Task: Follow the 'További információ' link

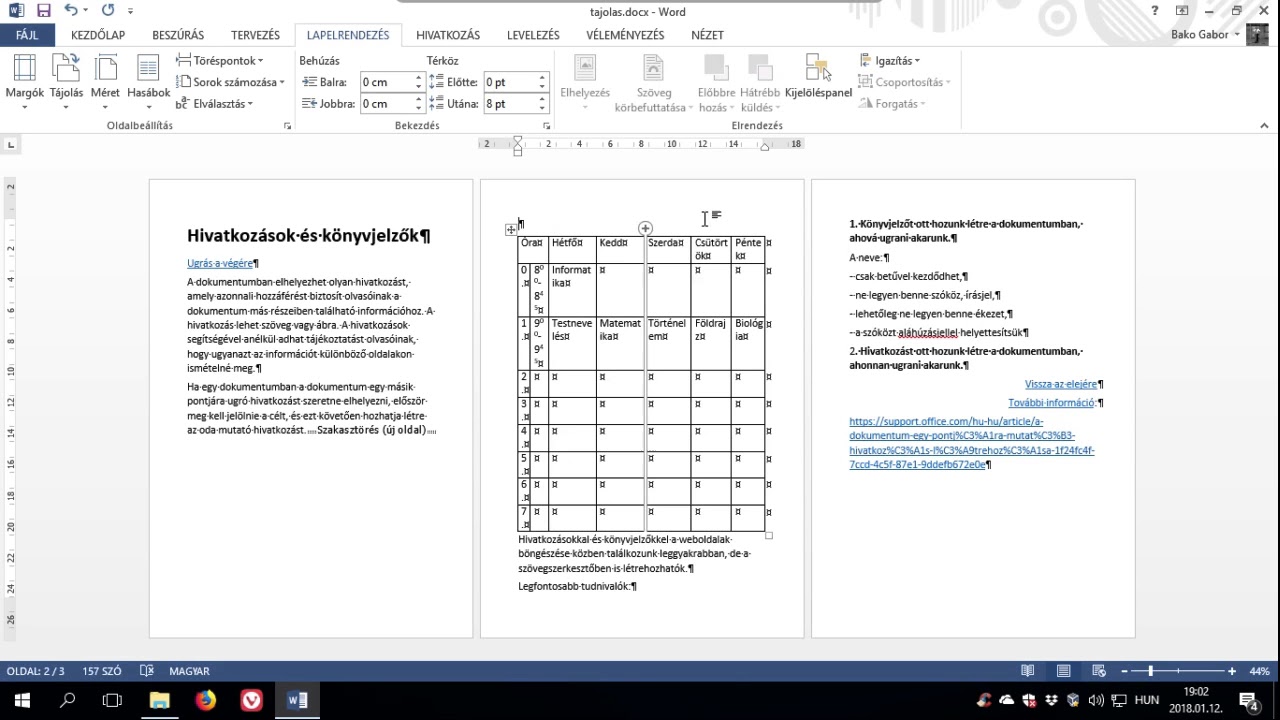Action: click(1051, 403)
